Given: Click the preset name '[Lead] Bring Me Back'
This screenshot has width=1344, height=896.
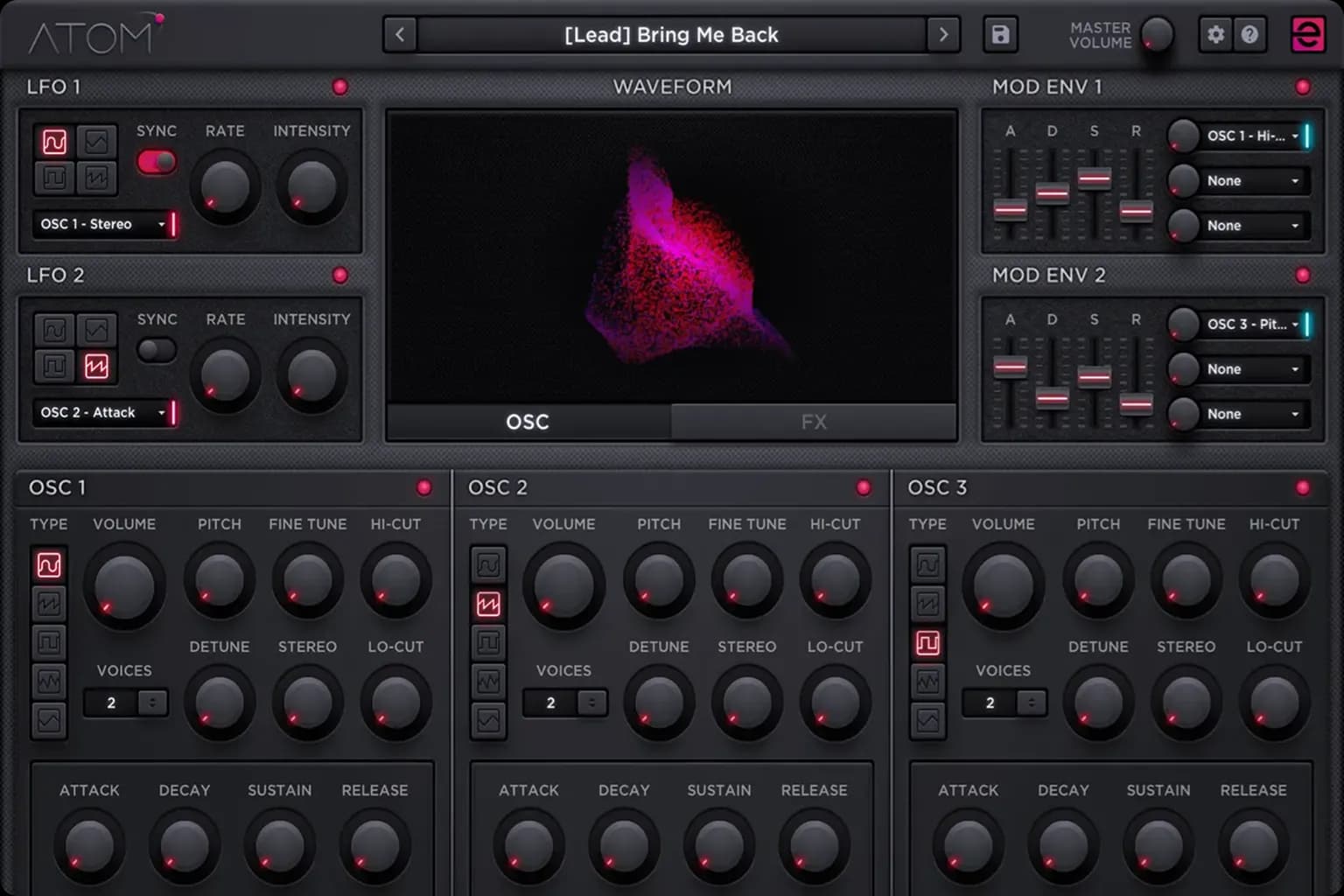Looking at the screenshot, I should click(x=671, y=35).
